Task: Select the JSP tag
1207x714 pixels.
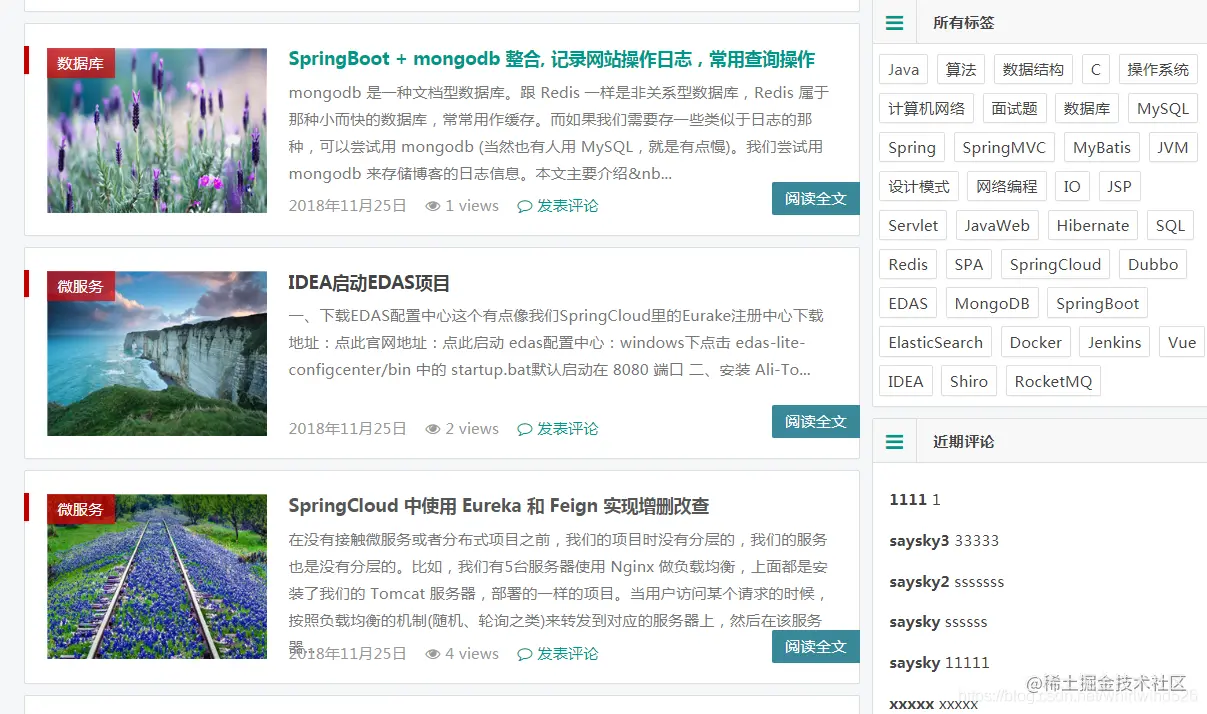Action: 1119,186
